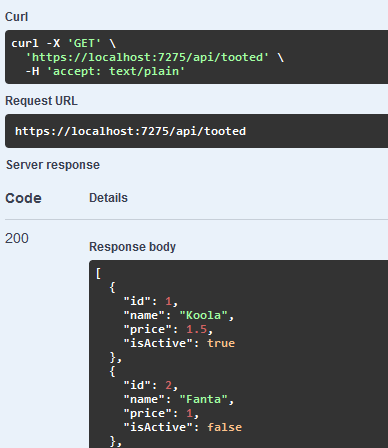Click the Code column header
Image resolution: width=388 pixels, height=448 pixels.
(x=23, y=198)
